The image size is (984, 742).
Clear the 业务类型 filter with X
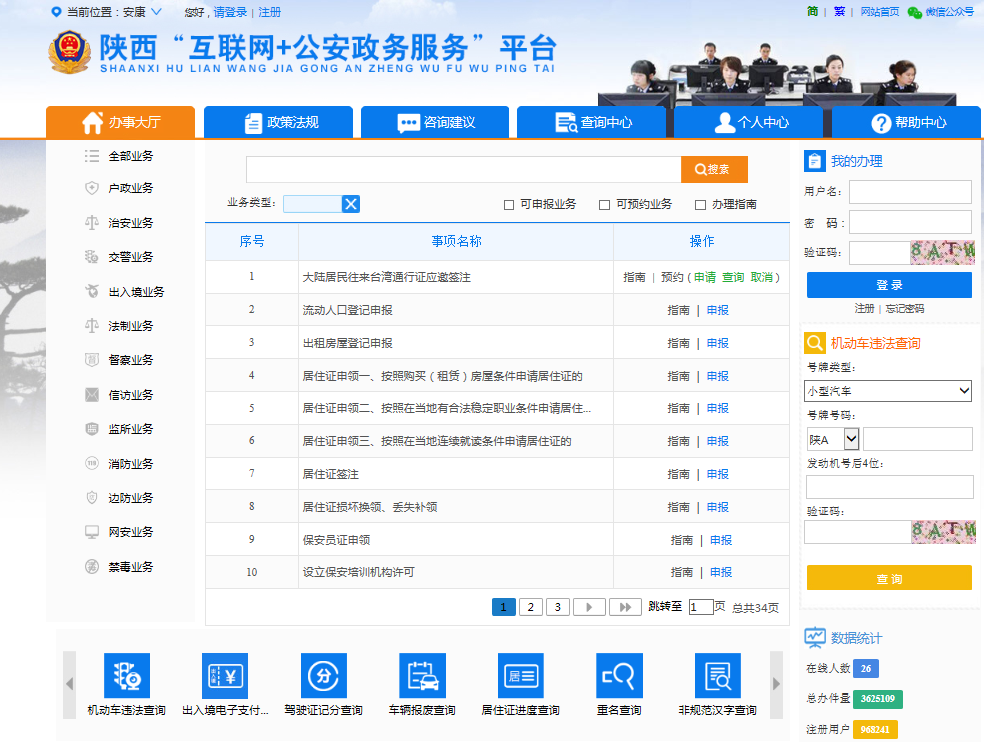click(351, 204)
